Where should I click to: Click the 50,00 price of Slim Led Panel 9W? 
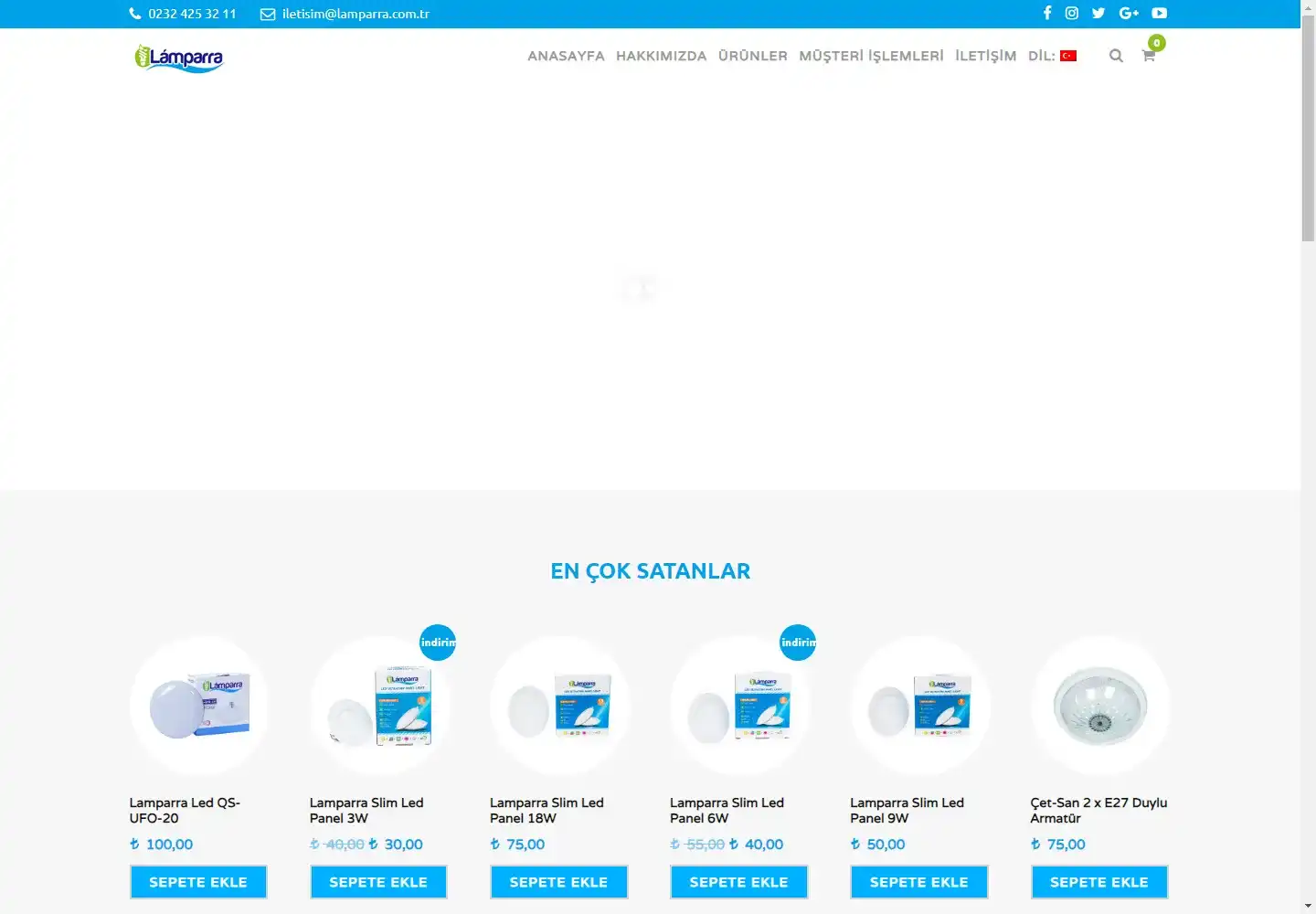[x=878, y=845]
